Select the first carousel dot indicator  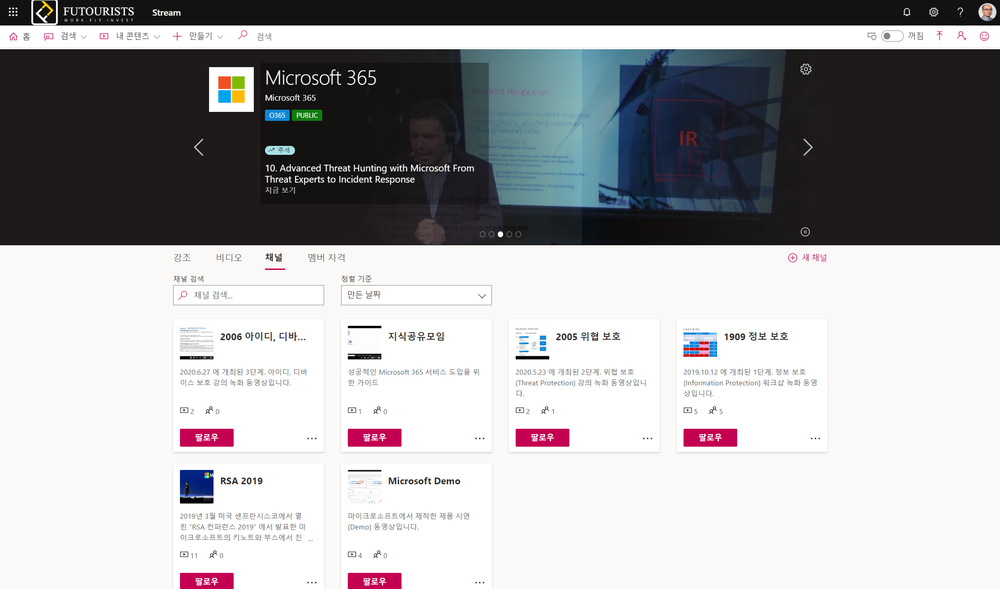[x=482, y=234]
